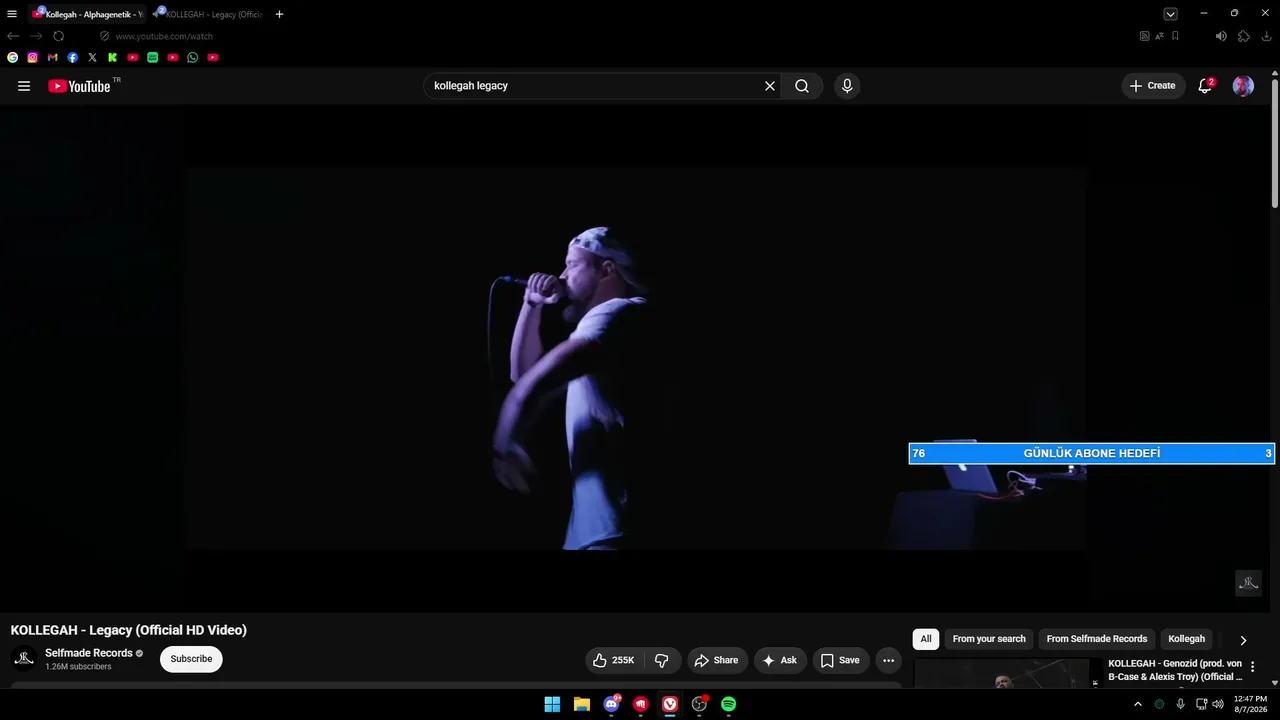Translate the page using the translate icon

(1160, 36)
